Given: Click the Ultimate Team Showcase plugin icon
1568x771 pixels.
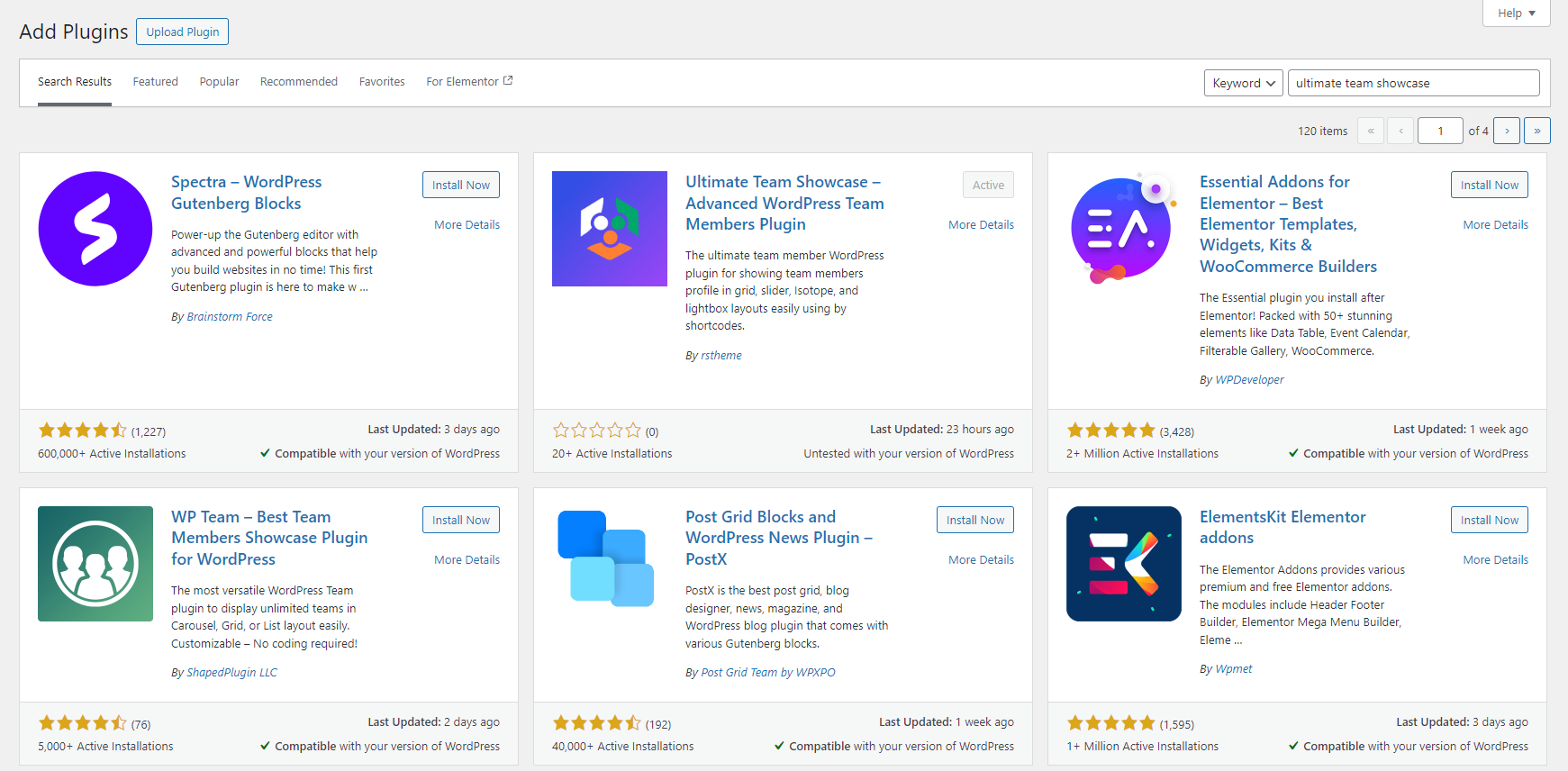Looking at the screenshot, I should coord(610,229).
